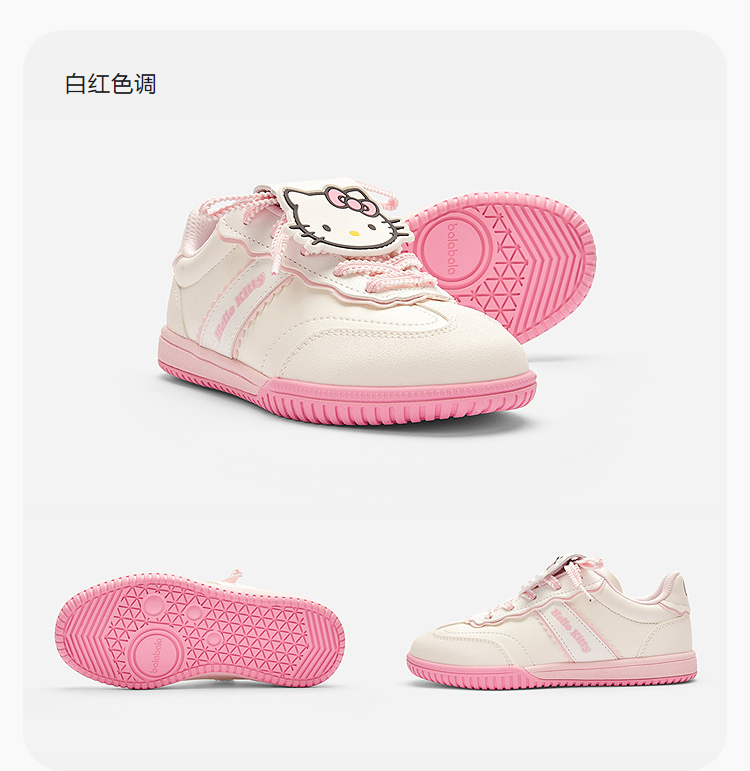
Task: Pick the pink midsole of large shoe
Action: (x=344, y=393)
